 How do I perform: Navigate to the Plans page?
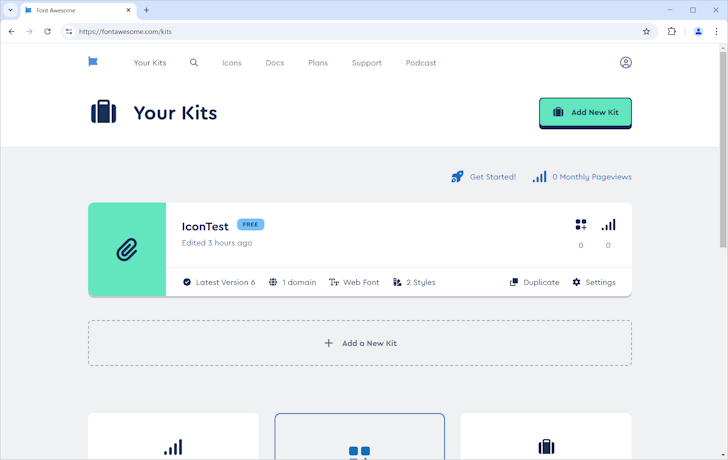tap(318, 63)
